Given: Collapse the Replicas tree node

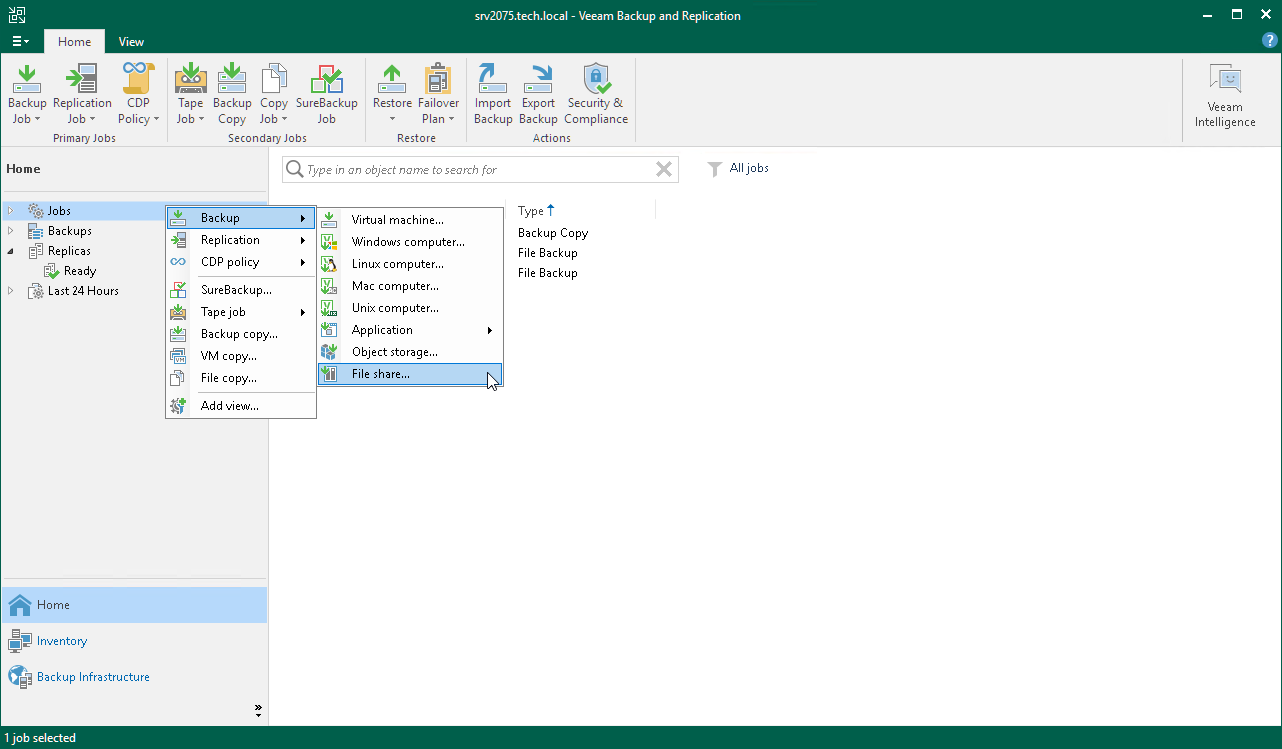Looking at the screenshot, I should (11, 250).
